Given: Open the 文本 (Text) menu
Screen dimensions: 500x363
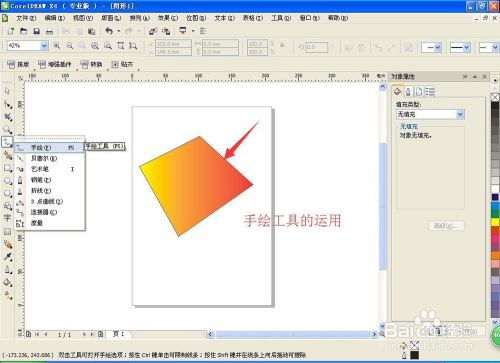Looking at the screenshot, I should coord(224,18).
